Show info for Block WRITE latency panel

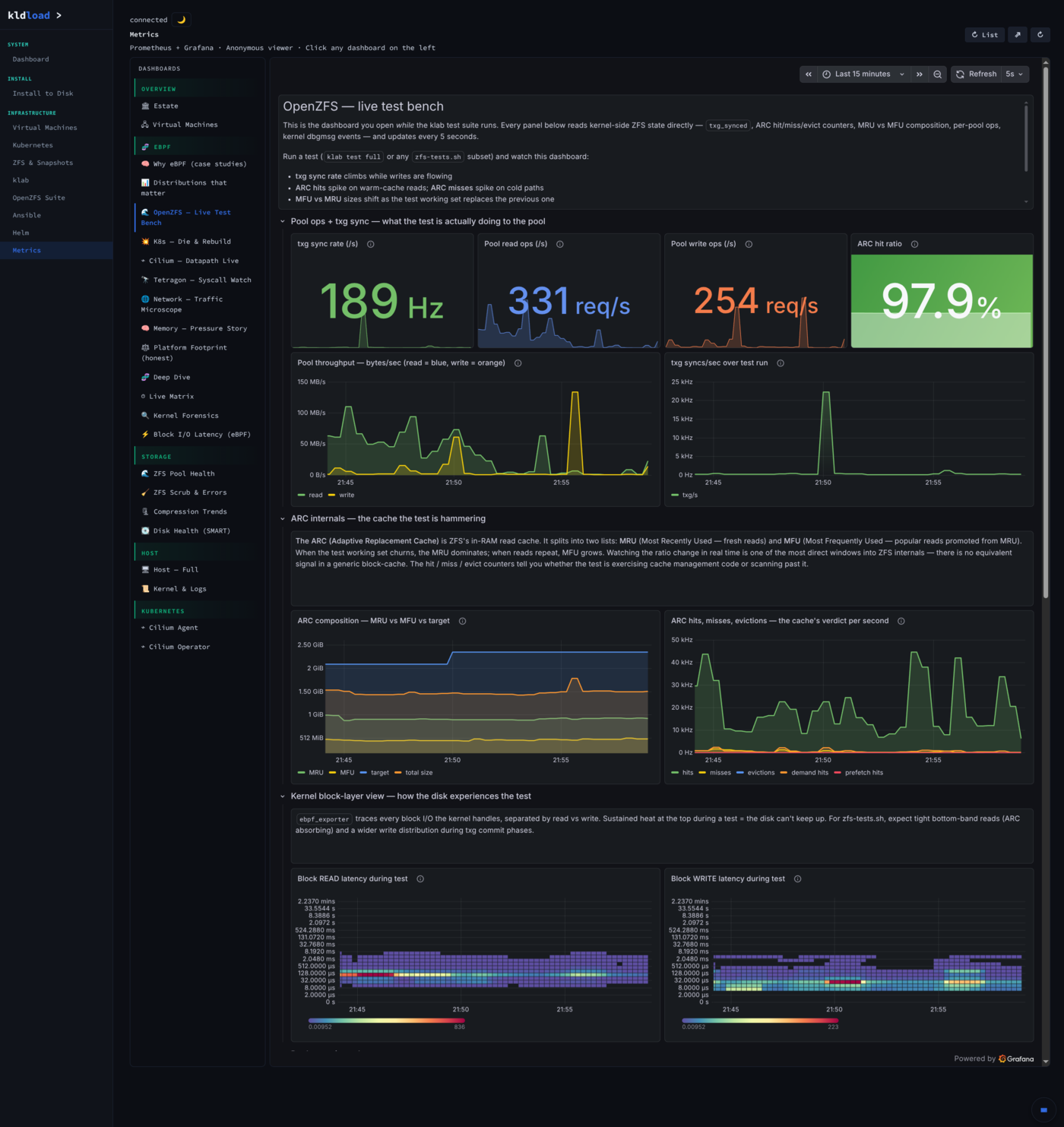(x=798, y=878)
